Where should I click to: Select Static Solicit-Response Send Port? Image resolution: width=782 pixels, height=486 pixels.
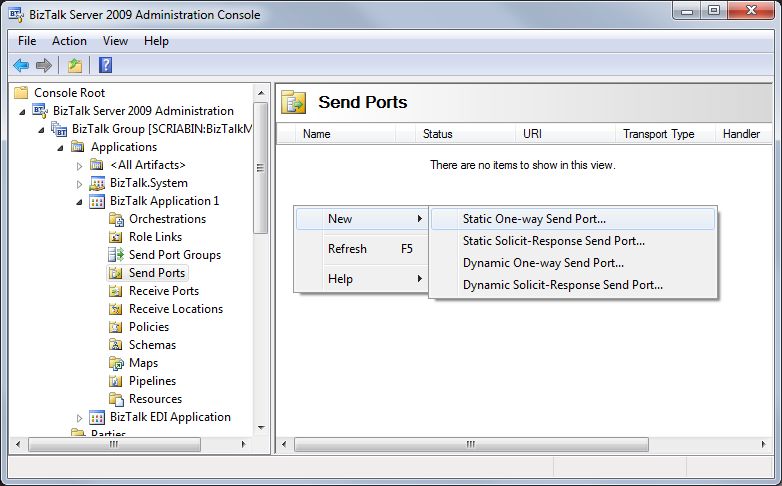click(573, 241)
